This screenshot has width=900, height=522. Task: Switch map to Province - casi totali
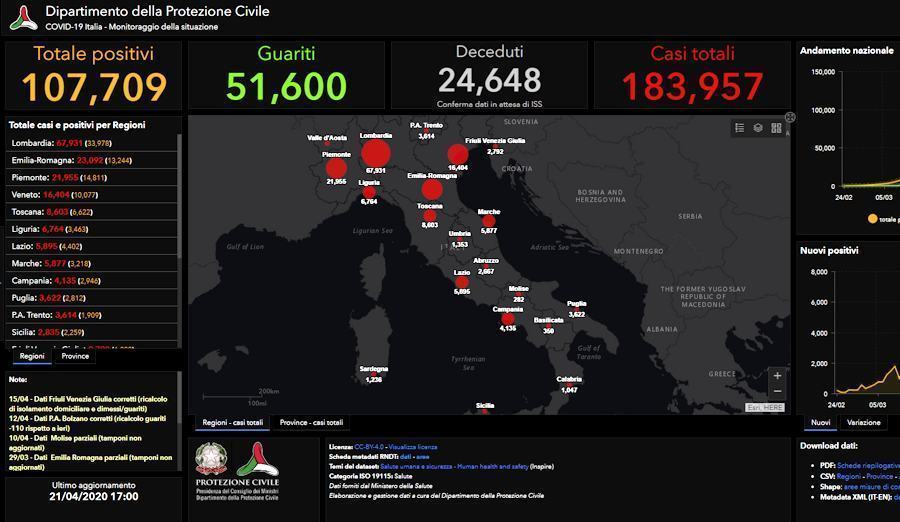311,423
